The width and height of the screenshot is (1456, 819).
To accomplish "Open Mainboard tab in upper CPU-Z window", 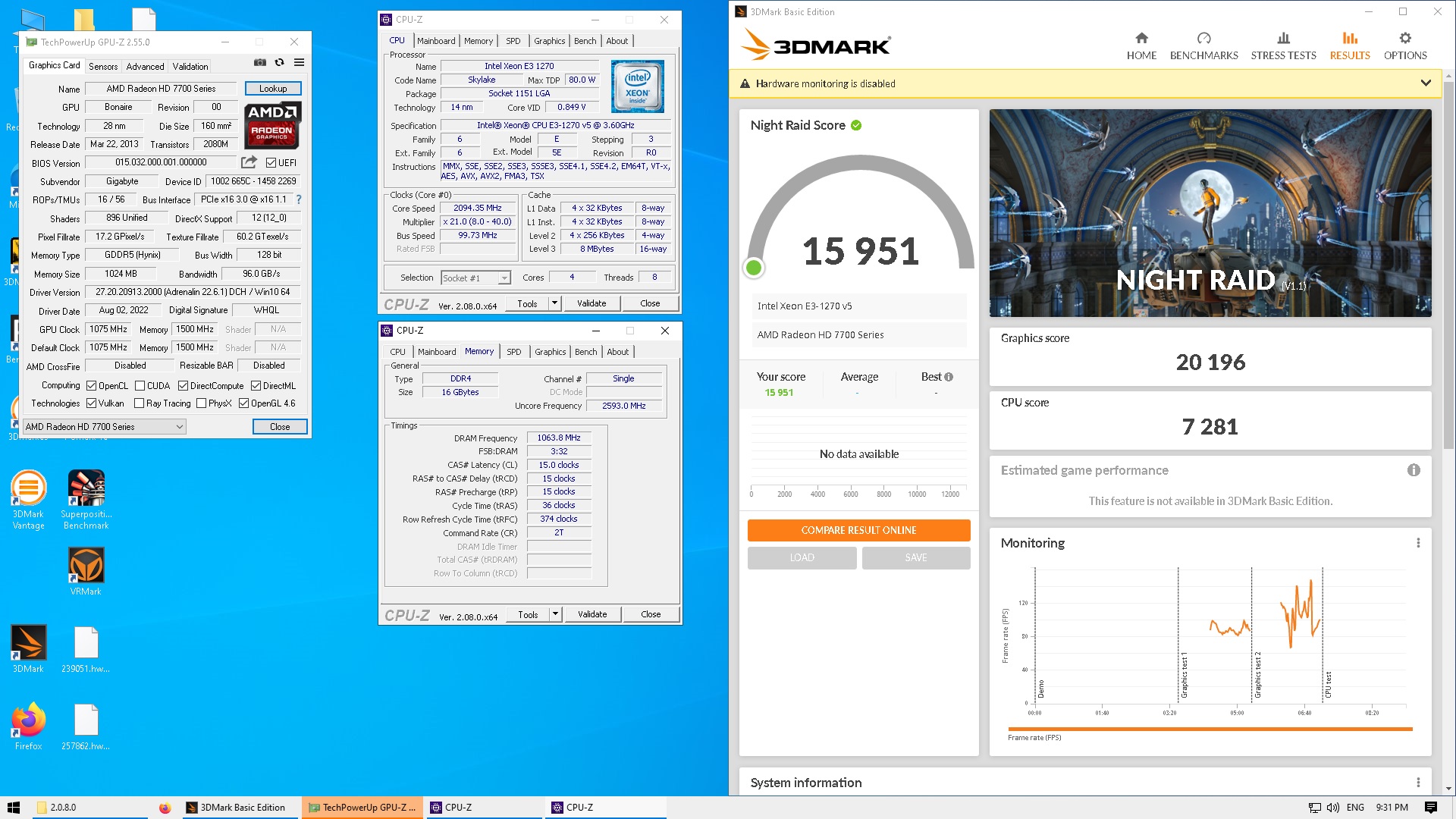I will pyautogui.click(x=436, y=41).
